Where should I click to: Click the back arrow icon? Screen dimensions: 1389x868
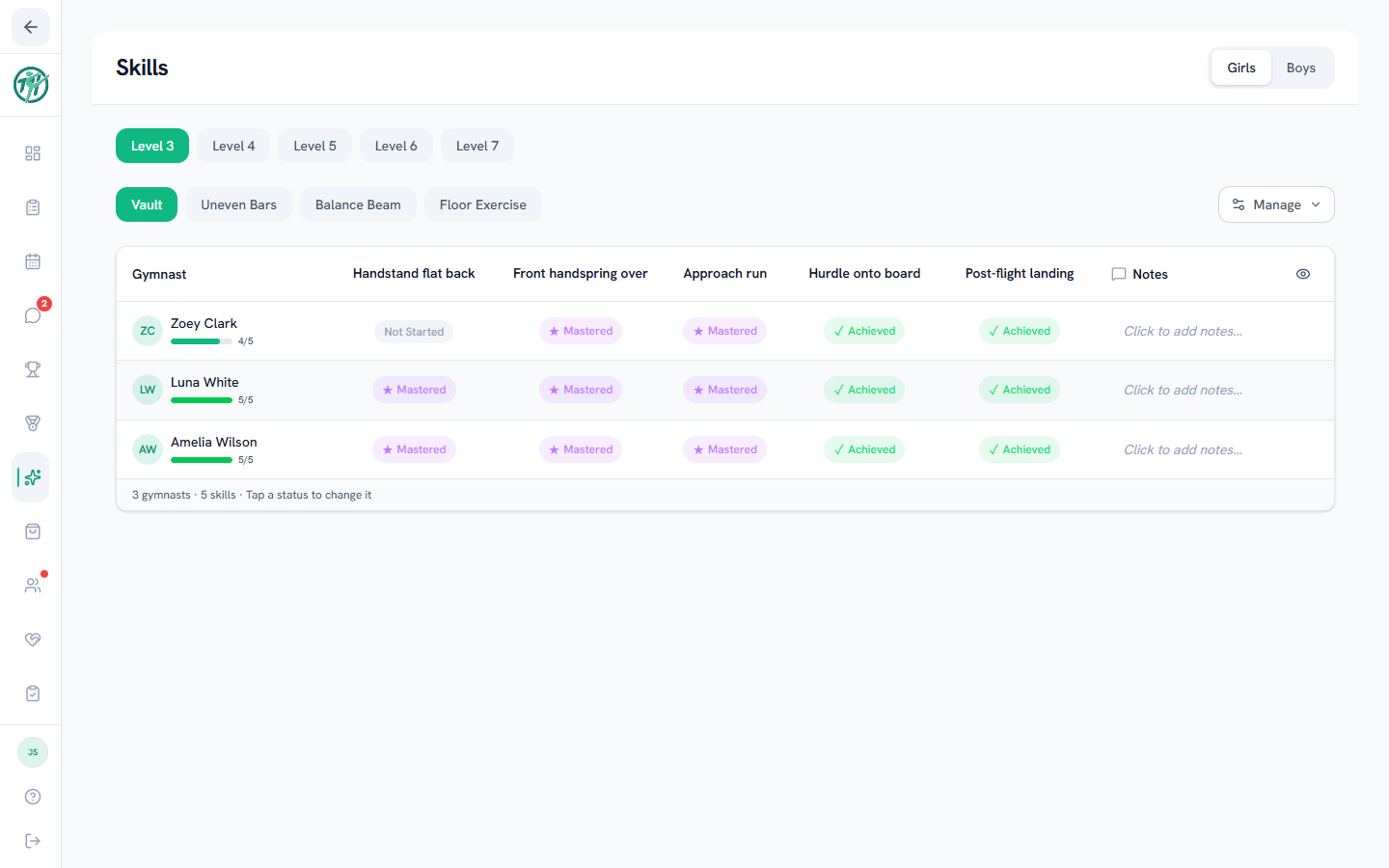click(x=31, y=27)
